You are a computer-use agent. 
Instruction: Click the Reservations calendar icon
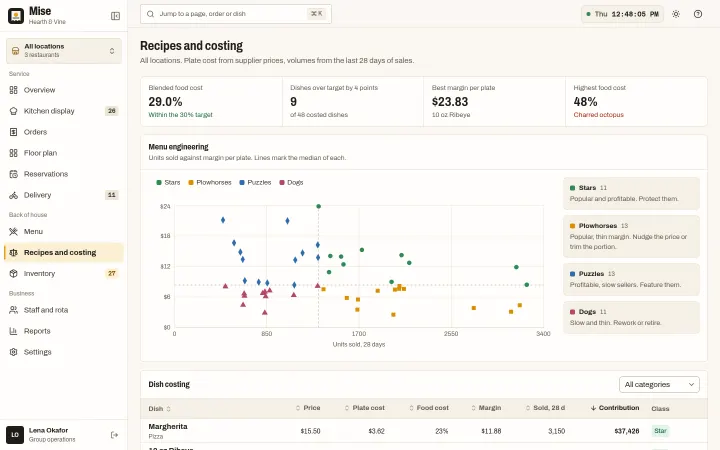pyautogui.click(x=14, y=174)
